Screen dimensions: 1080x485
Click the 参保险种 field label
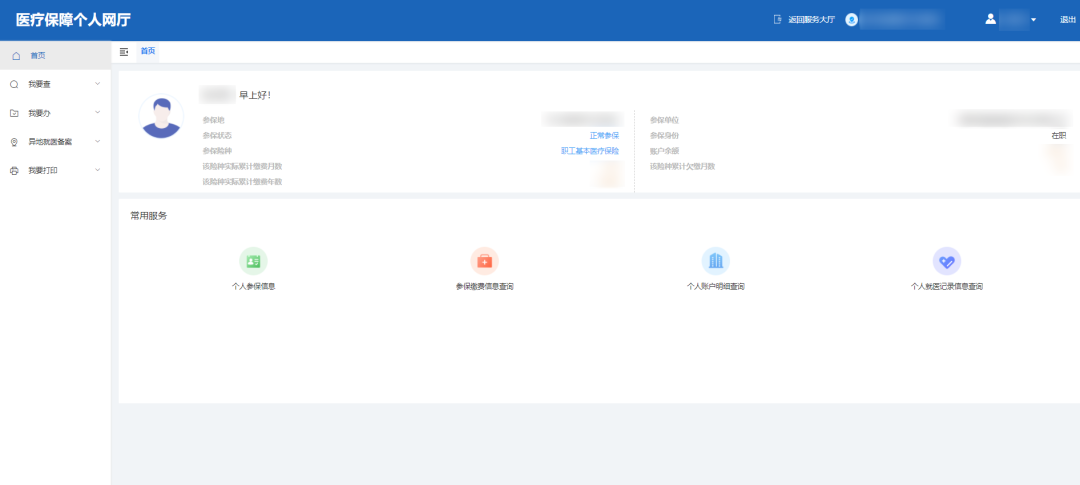217,151
